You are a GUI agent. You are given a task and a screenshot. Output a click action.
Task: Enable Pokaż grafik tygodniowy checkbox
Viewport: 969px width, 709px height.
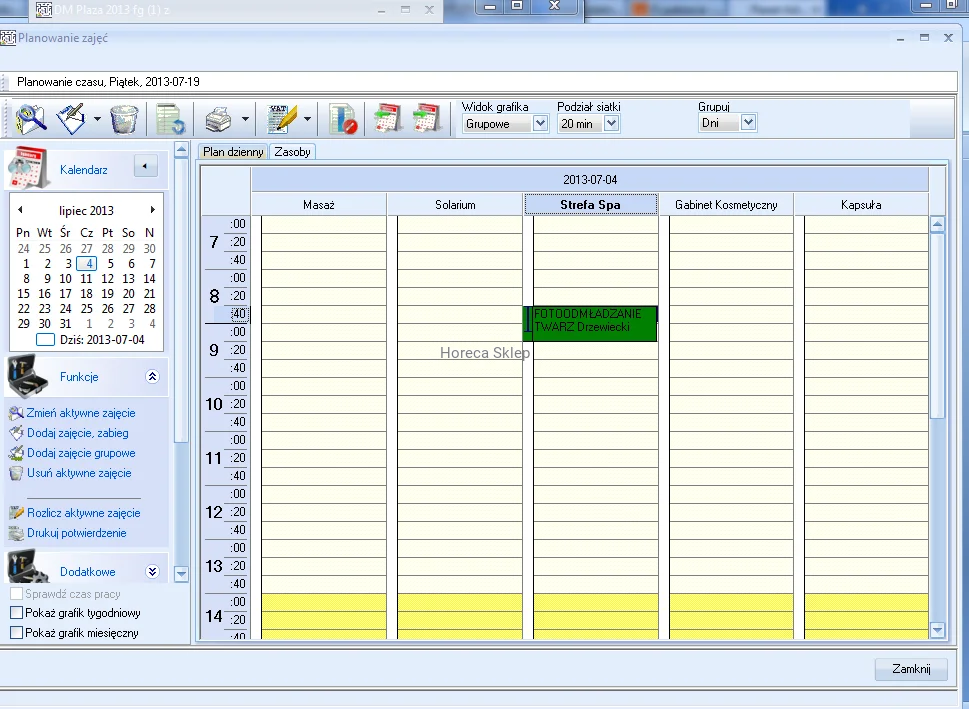[x=16, y=613]
